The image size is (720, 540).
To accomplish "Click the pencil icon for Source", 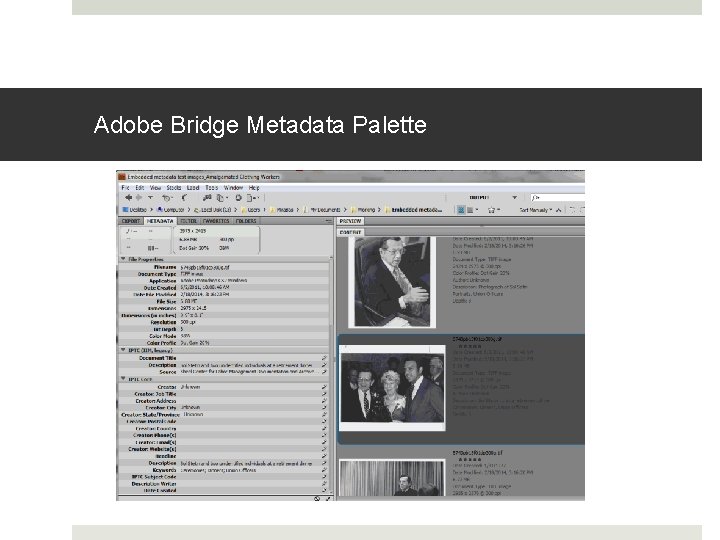I will (324, 371).
